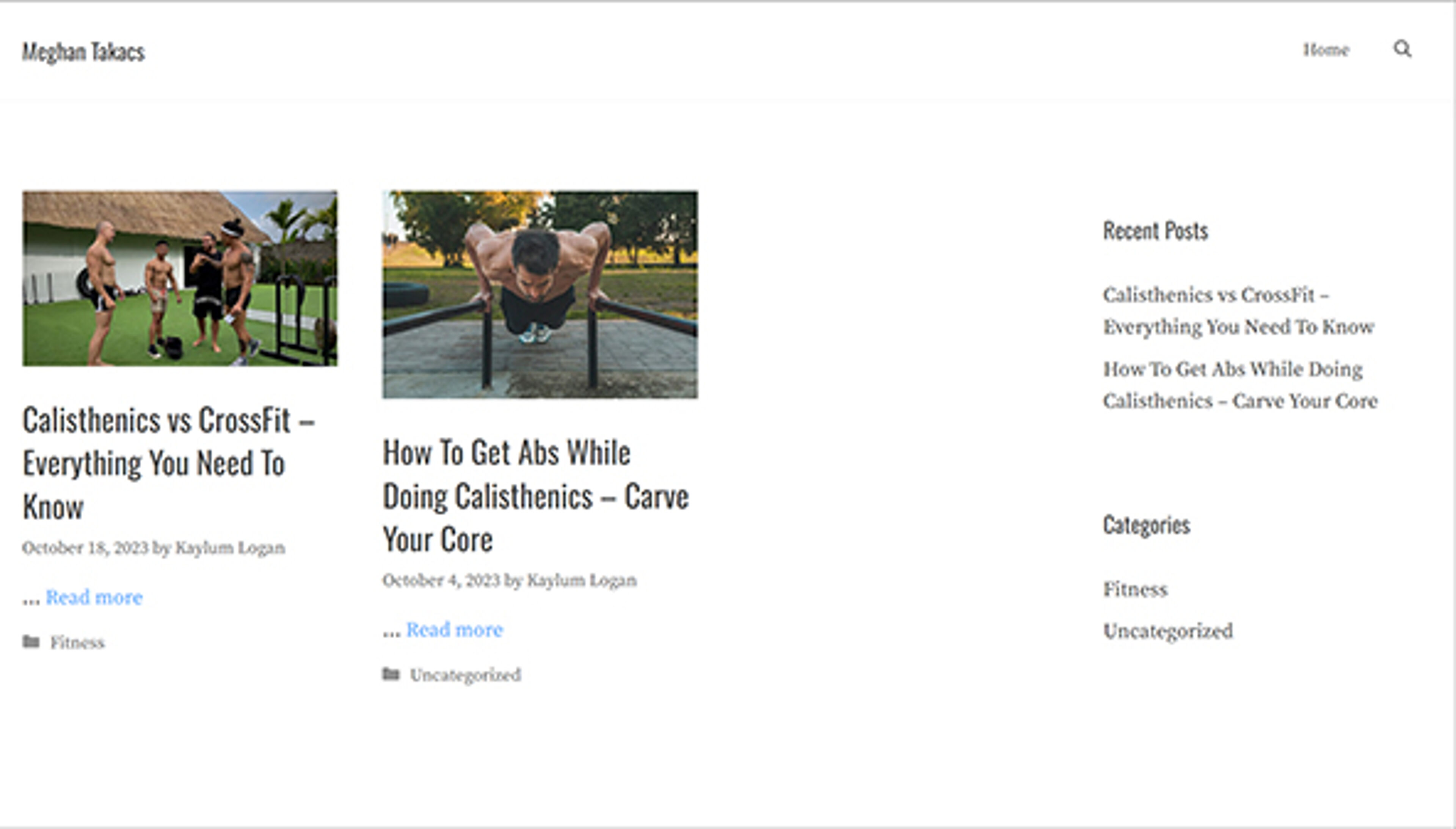Click the folder icon beside the Uncategorized post tag
This screenshot has width=1456, height=829.
[x=391, y=675]
